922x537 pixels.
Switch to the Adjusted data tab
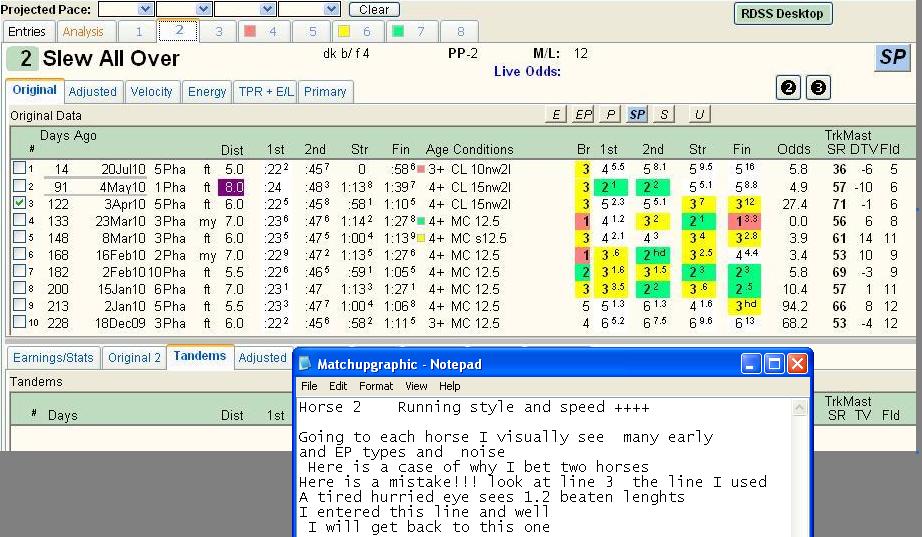pos(93,92)
